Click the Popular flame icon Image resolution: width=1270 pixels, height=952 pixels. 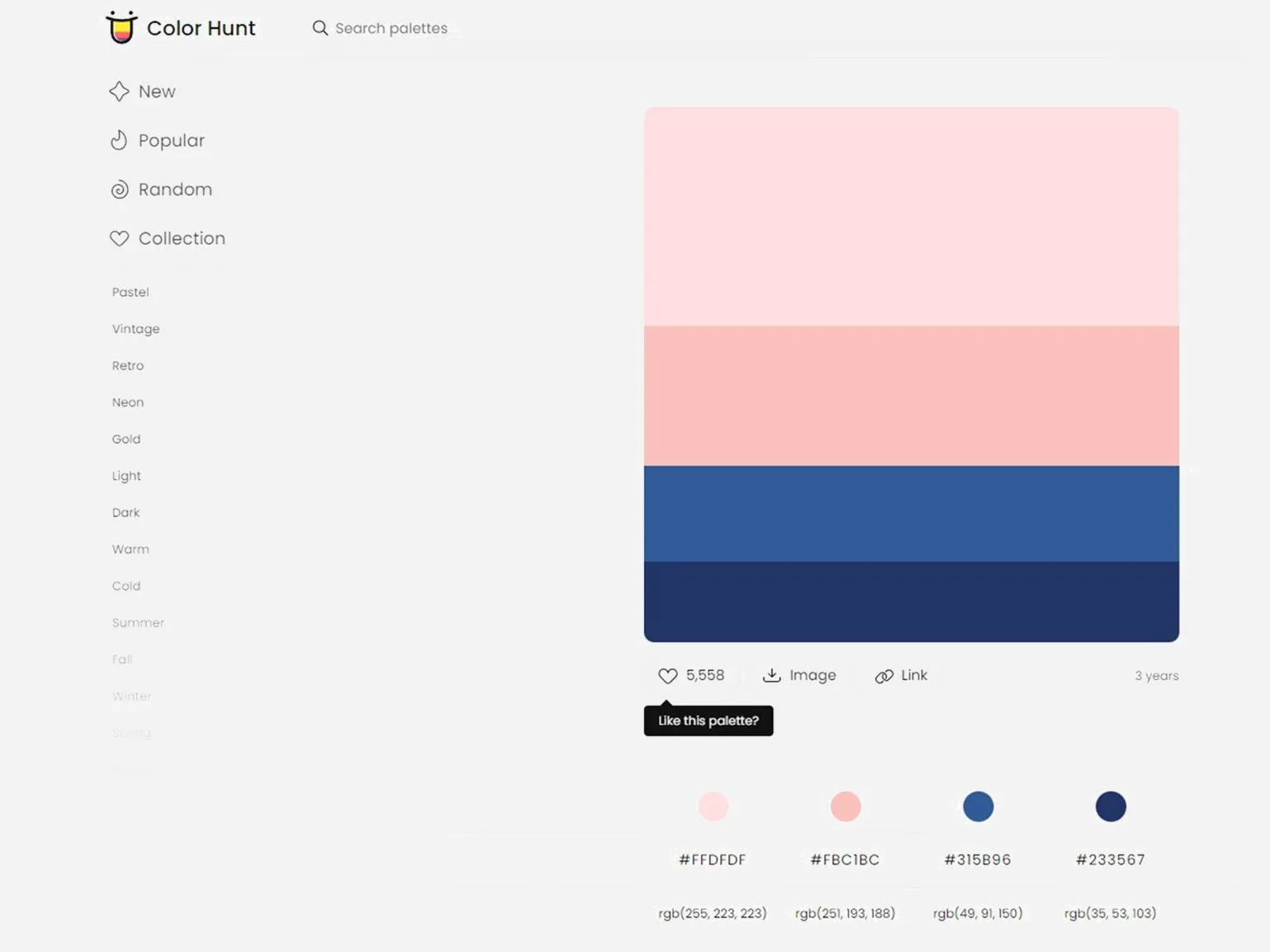coord(120,140)
